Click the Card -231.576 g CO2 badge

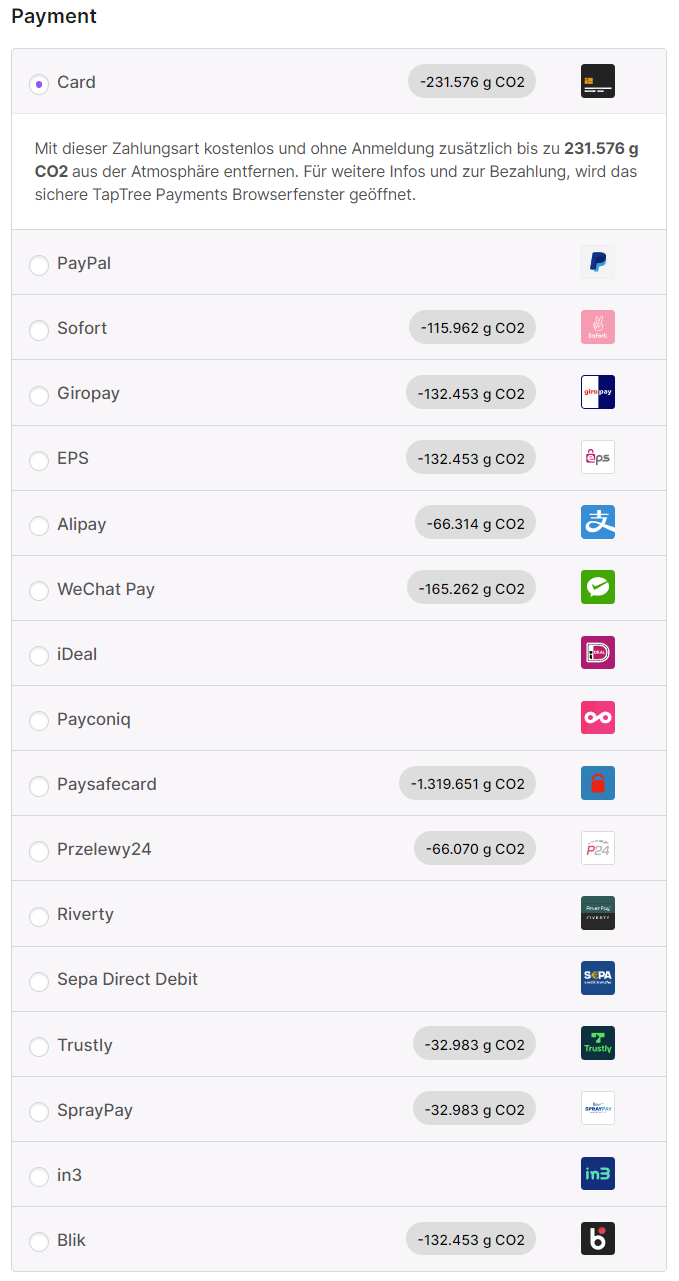(472, 82)
